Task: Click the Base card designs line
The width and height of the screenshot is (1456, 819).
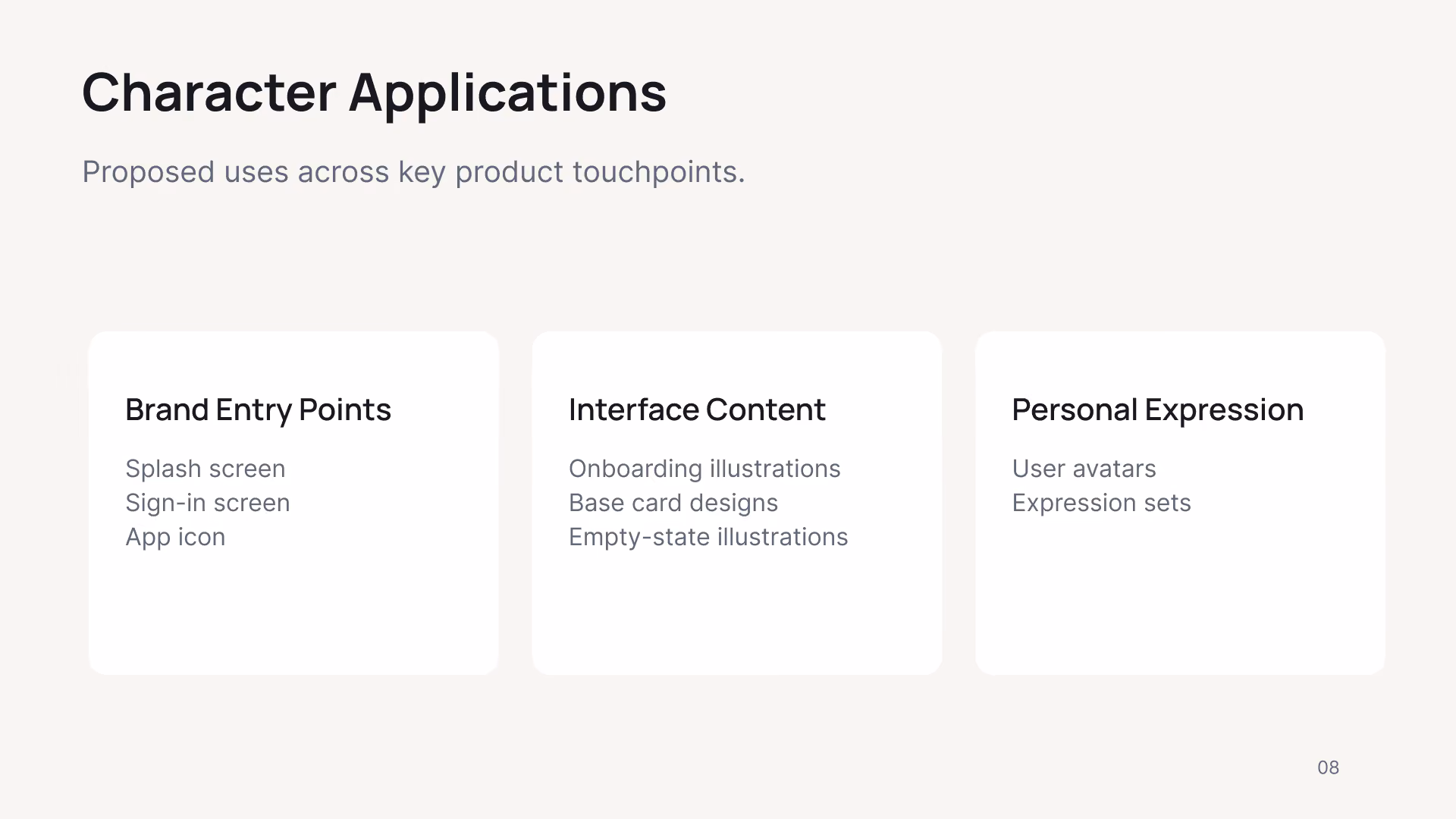Action: (673, 503)
